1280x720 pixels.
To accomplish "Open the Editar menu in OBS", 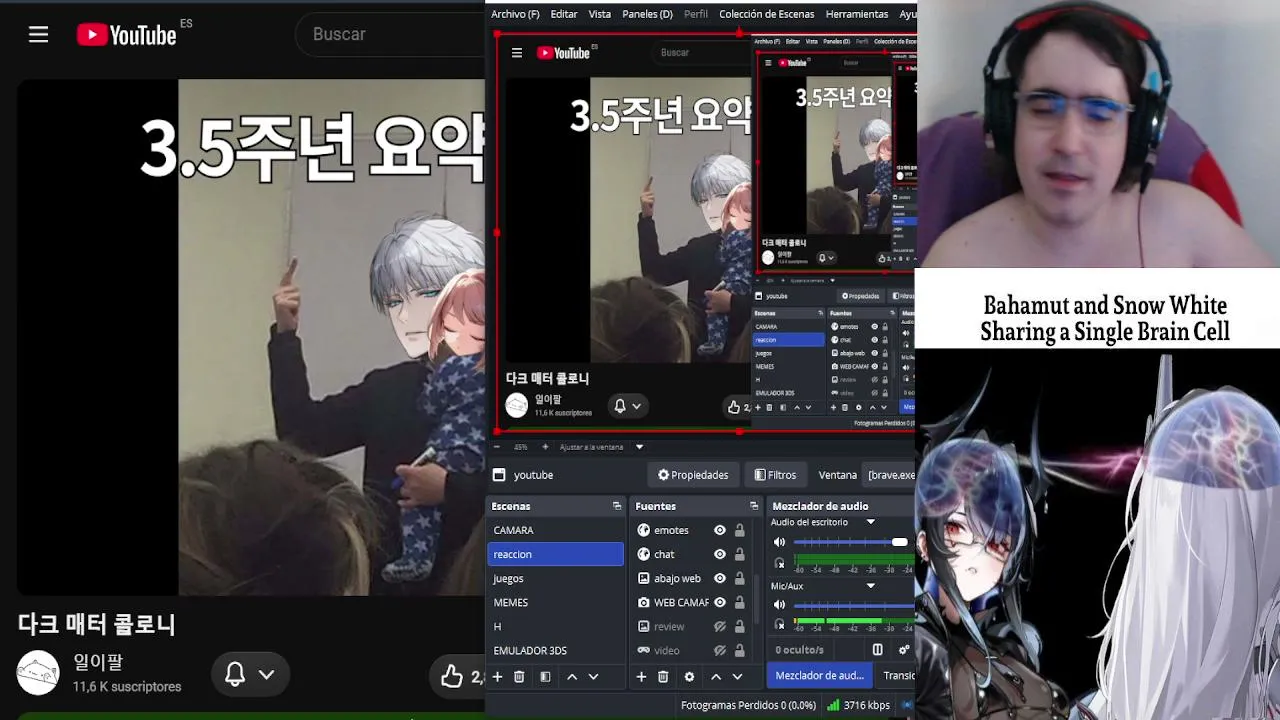I will pyautogui.click(x=564, y=14).
